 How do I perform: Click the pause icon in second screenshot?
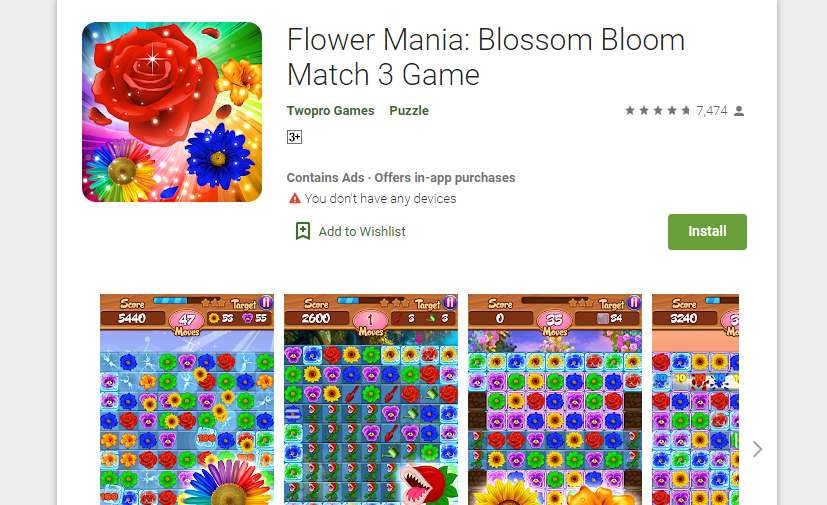(x=450, y=302)
